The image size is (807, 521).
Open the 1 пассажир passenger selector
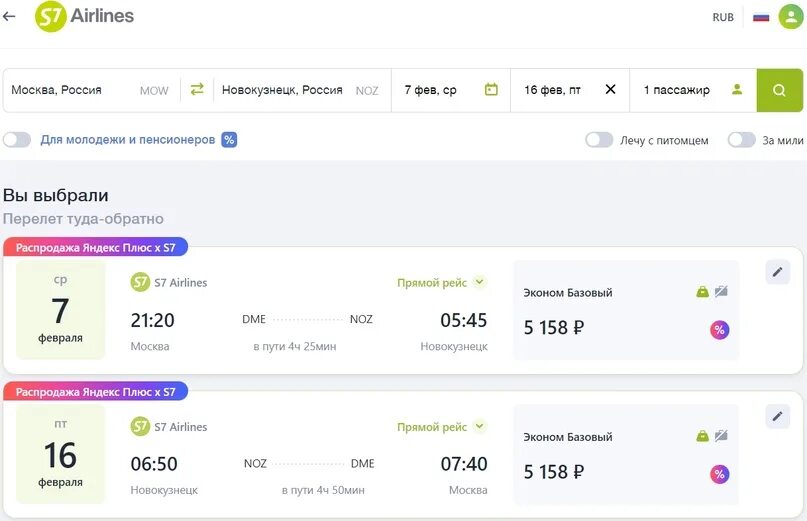(x=692, y=90)
